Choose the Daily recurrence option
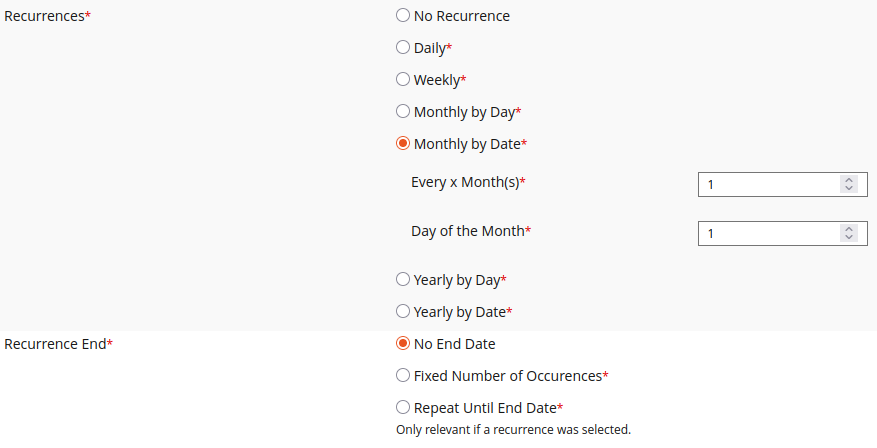877x448 pixels. [403, 47]
